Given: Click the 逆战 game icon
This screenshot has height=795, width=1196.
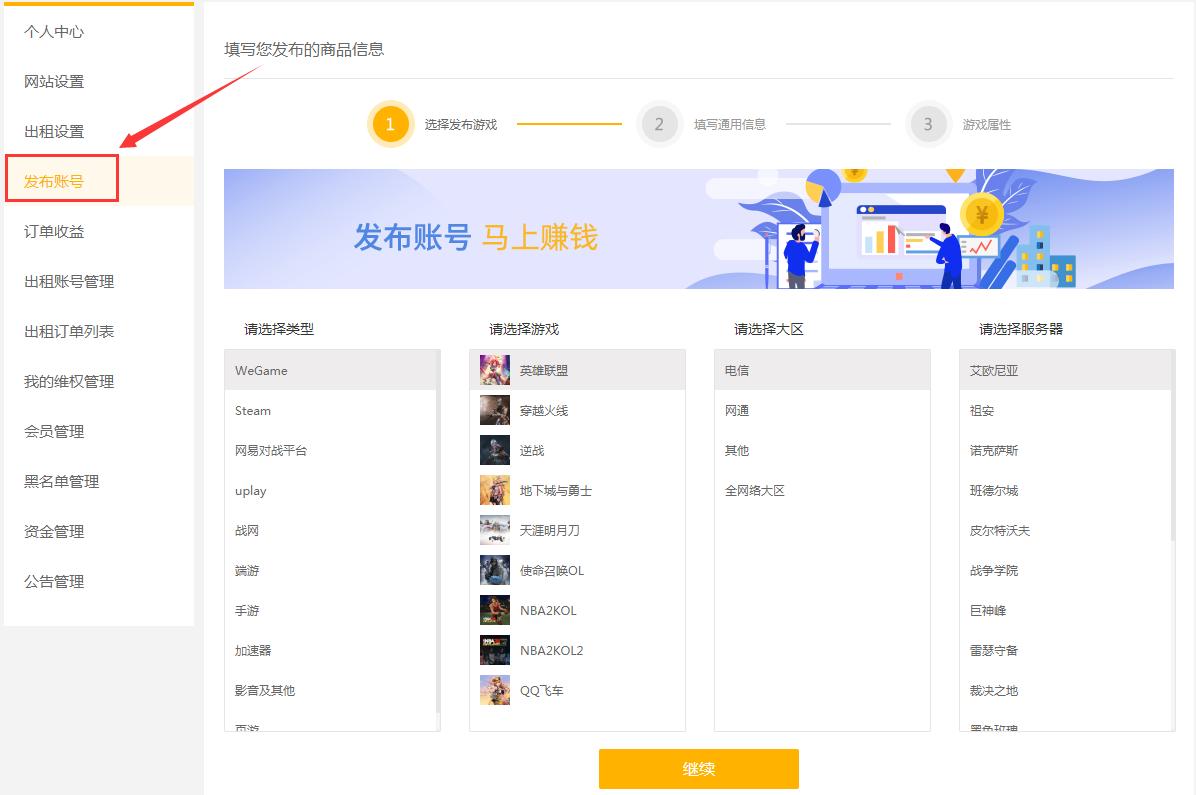Looking at the screenshot, I should pos(495,449).
